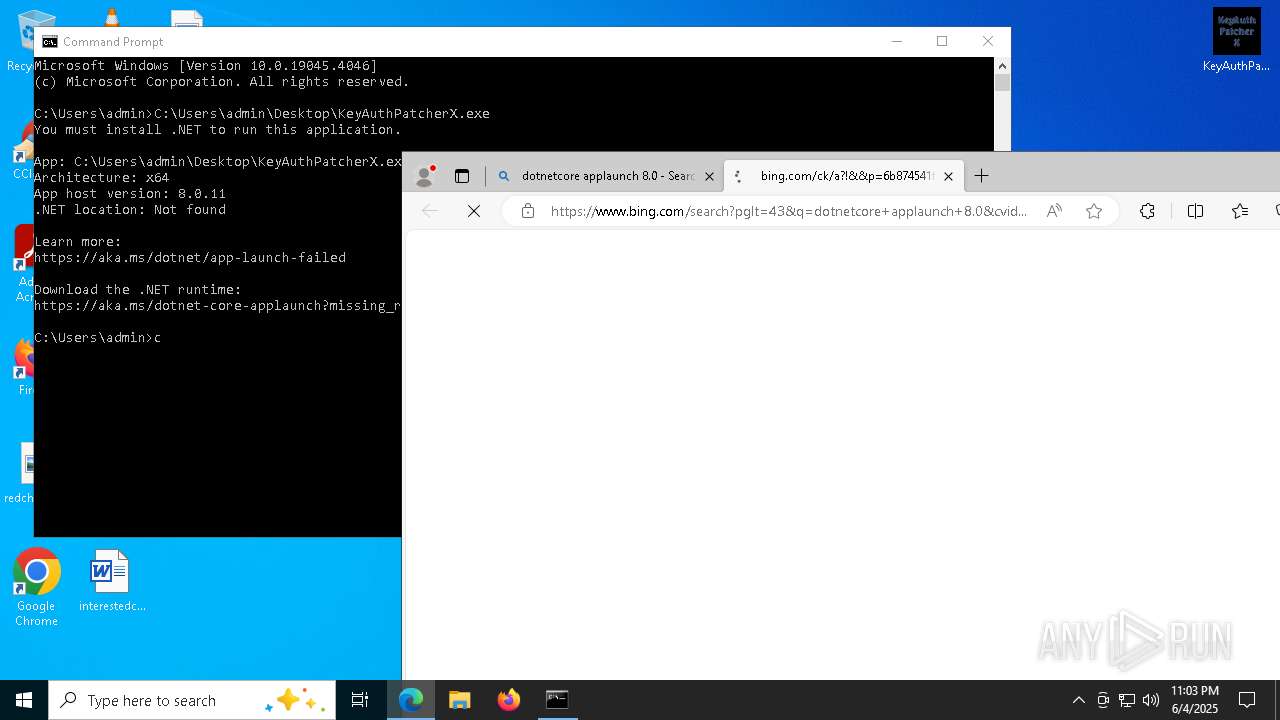Maximize the Command Prompt window
1280x720 pixels.
(942, 41)
